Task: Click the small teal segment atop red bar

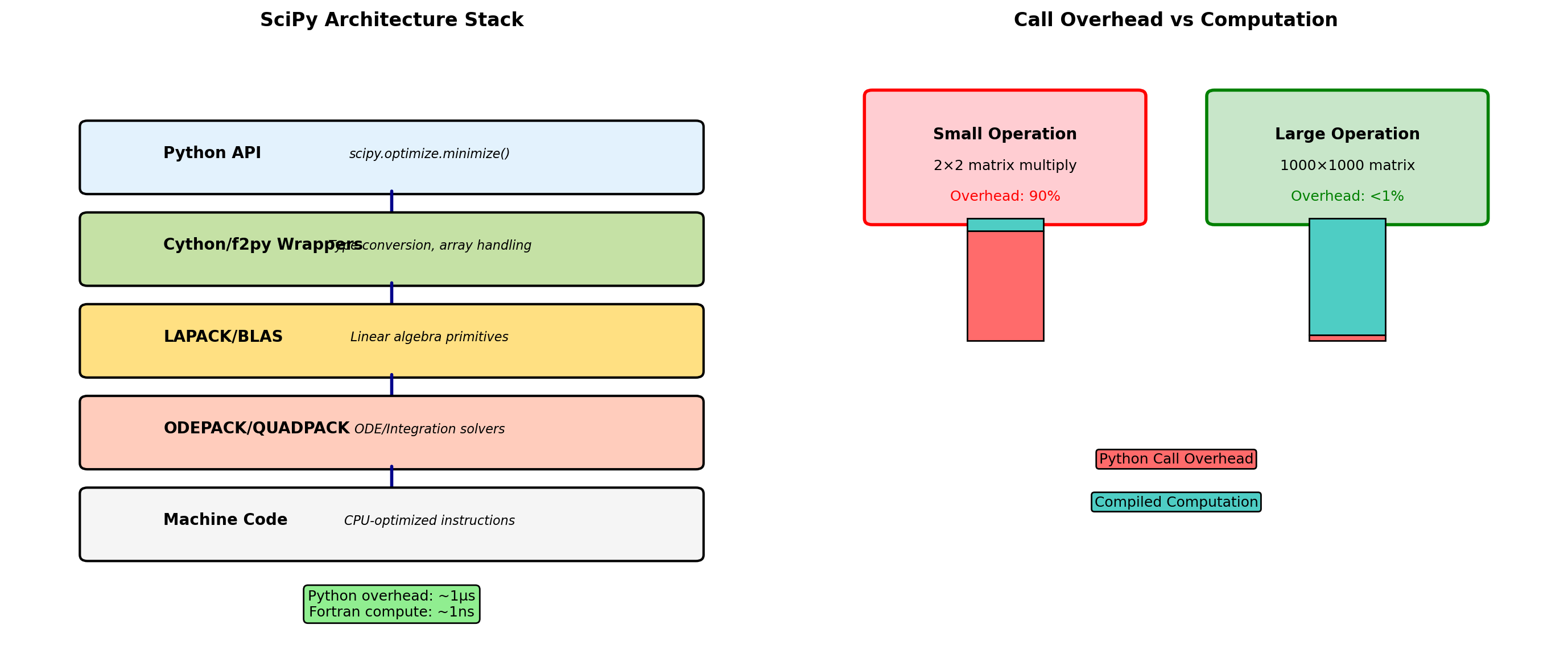Action: point(1005,225)
